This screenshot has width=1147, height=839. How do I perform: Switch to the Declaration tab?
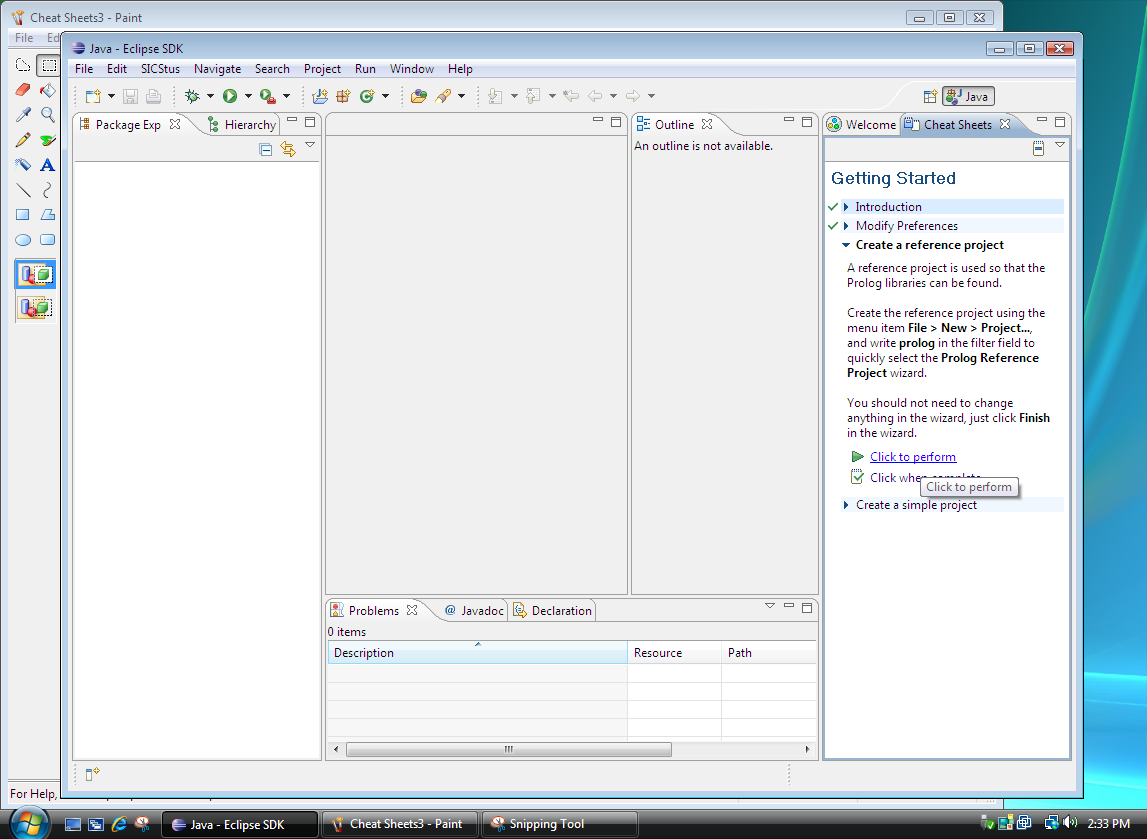click(x=552, y=611)
